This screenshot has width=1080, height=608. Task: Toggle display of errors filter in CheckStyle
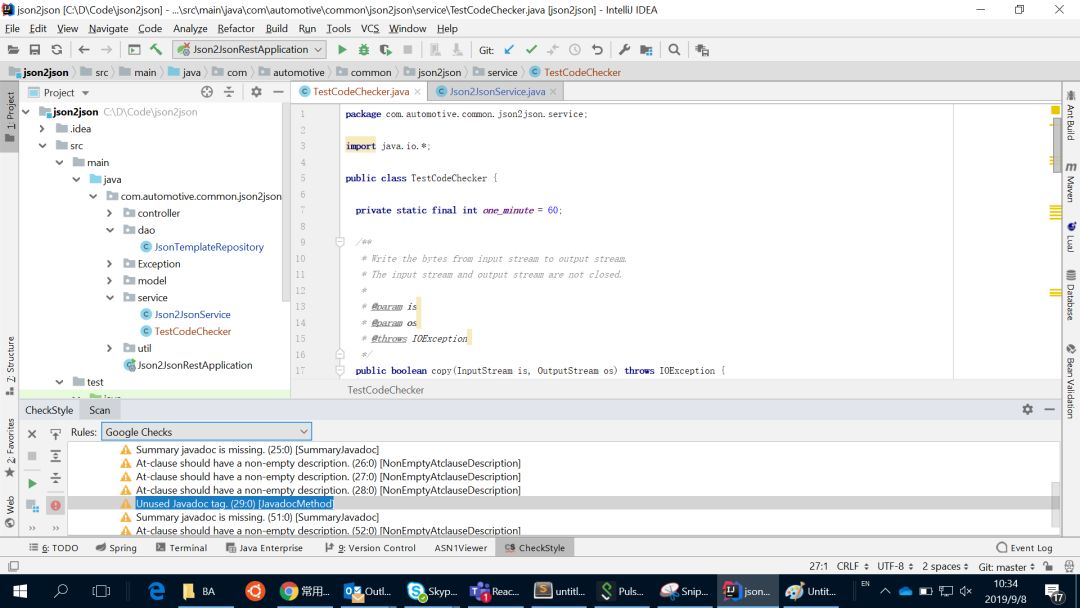(55, 505)
